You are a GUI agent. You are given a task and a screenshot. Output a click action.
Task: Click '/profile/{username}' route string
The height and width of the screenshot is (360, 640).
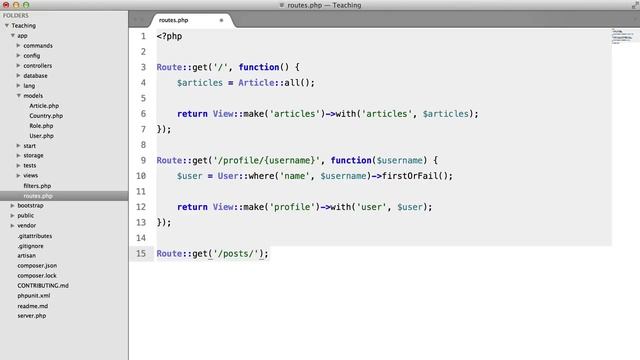tap(267, 160)
